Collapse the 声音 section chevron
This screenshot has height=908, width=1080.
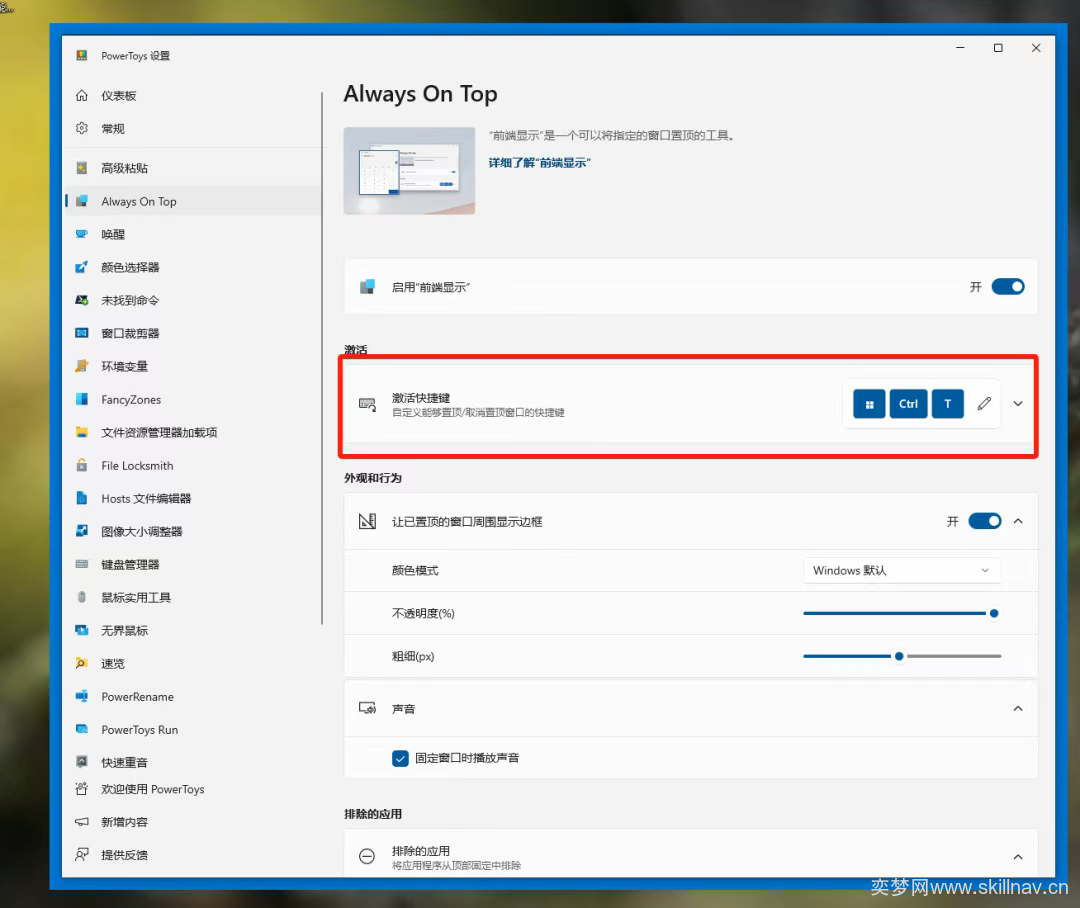pyautogui.click(x=1018, y=709)
